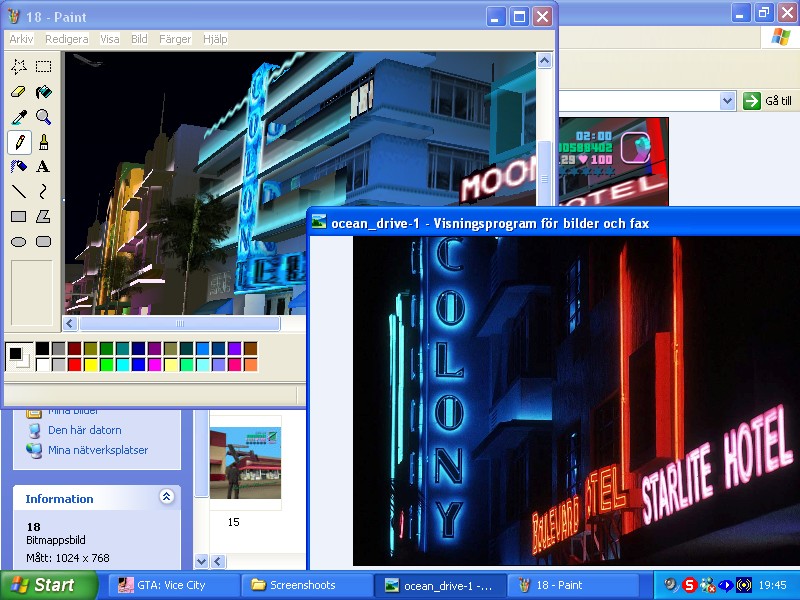Choose the Airbrush spray tool

[x=18, y=167]
